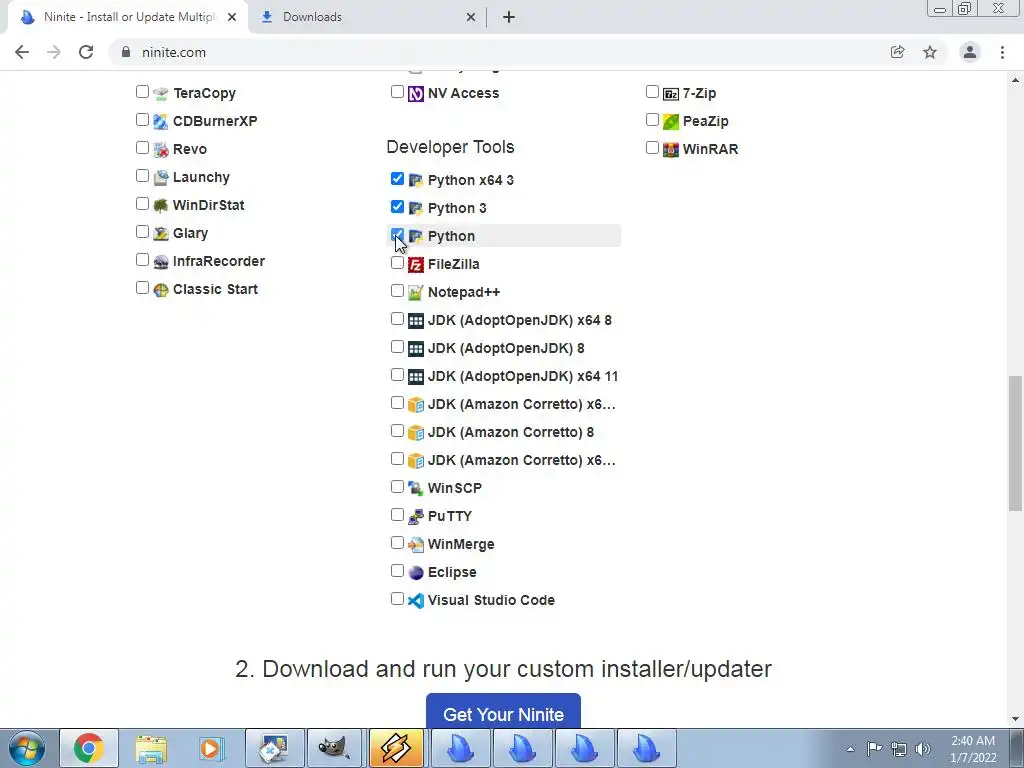Enable the Launchy checkbox
The width and height of the screenshot is (1024, 768).
[x=142, y=176]
